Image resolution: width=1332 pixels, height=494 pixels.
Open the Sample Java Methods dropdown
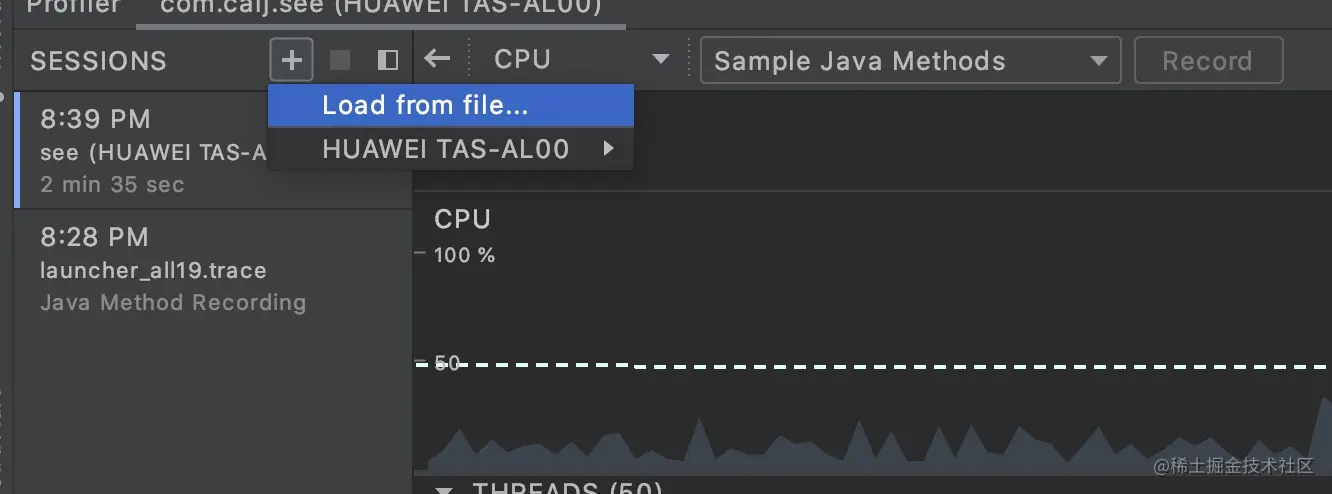(x=910, y=60)
